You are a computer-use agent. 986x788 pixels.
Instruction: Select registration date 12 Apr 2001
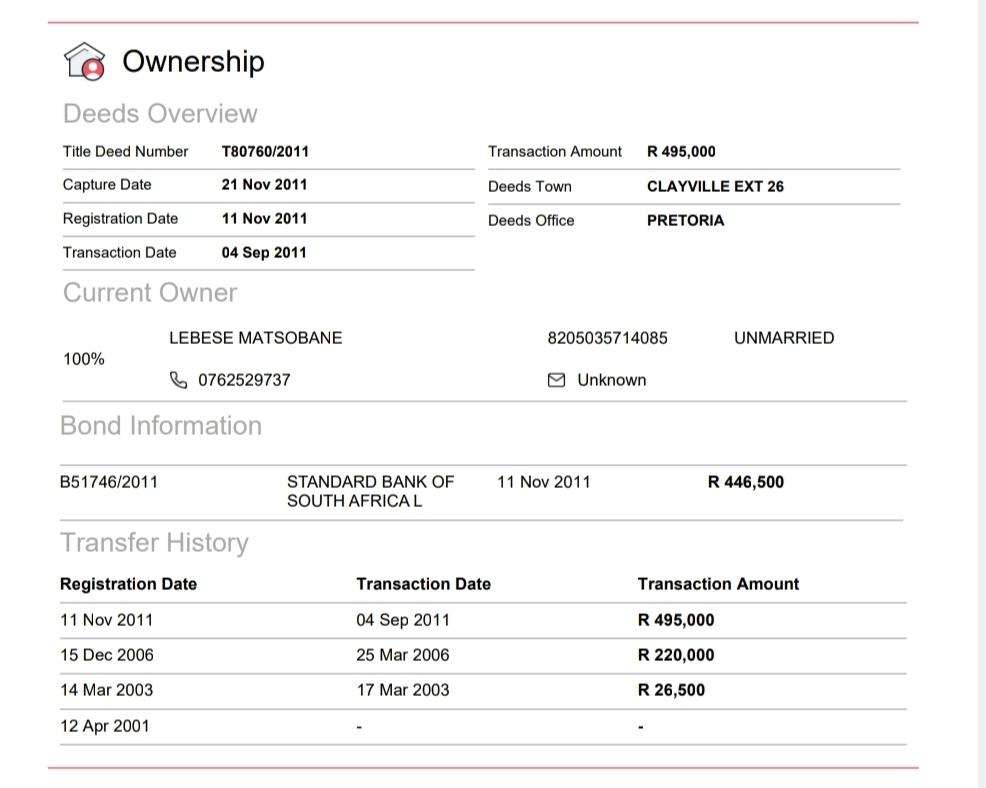point(105,726)
